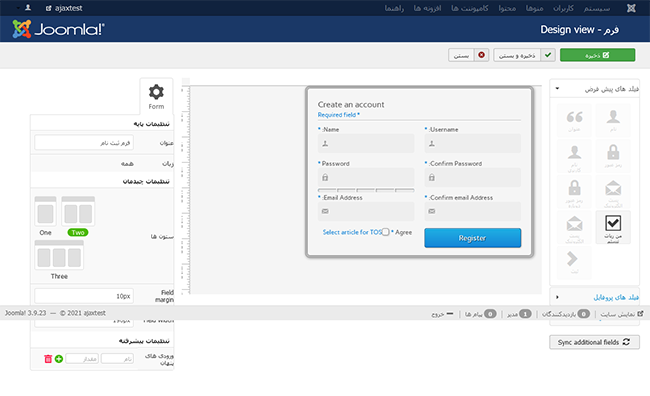Screen dimensions: 650x396
Task: Open the سیستم (System) menu
Action: tap(597, 8)
